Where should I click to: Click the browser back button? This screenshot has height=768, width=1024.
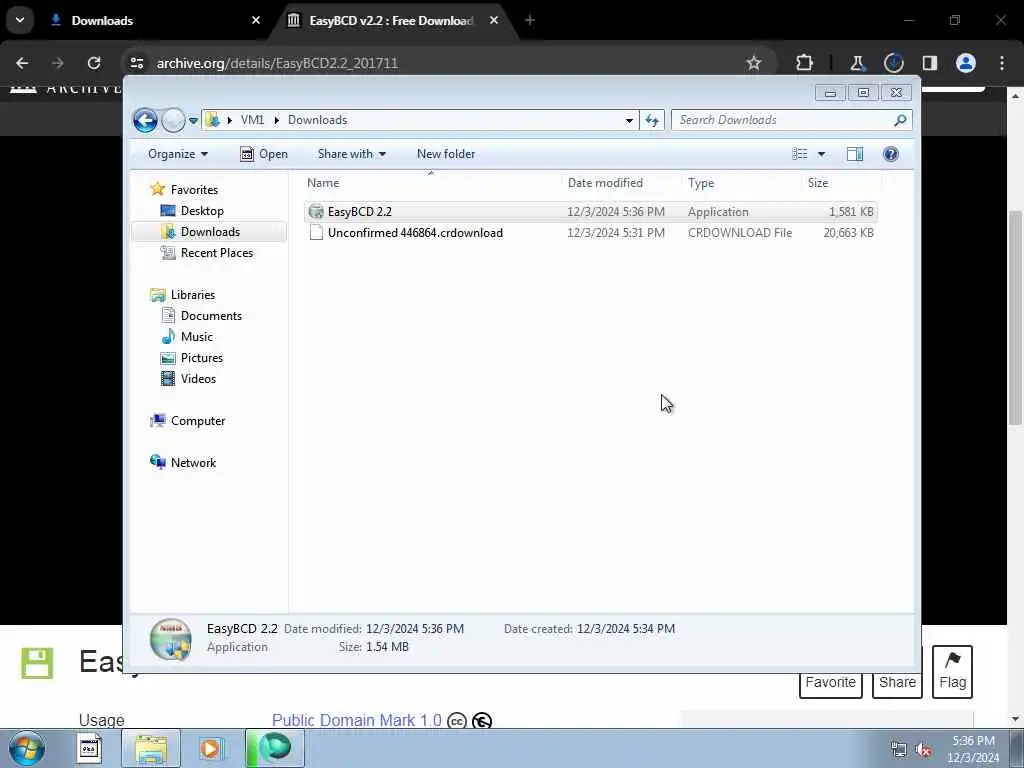point(22,63)
